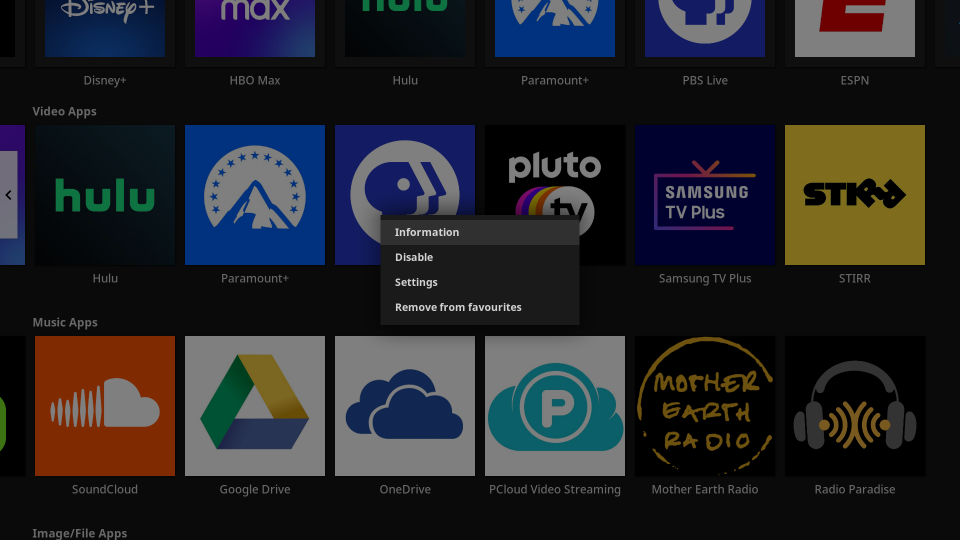The height and width of the screenshot is (540, 960).
Task: Open Information in the context menu
Action: click(479, 232)
